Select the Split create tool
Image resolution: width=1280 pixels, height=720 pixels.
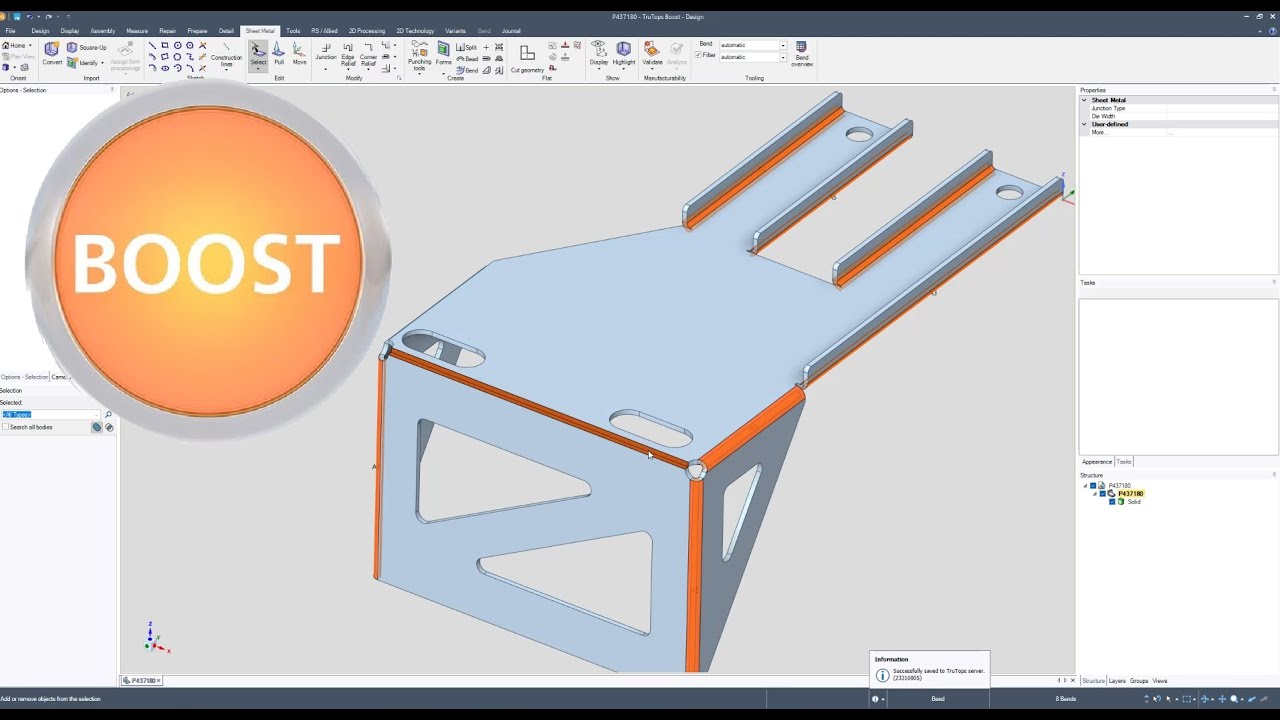tap(466, 47)
